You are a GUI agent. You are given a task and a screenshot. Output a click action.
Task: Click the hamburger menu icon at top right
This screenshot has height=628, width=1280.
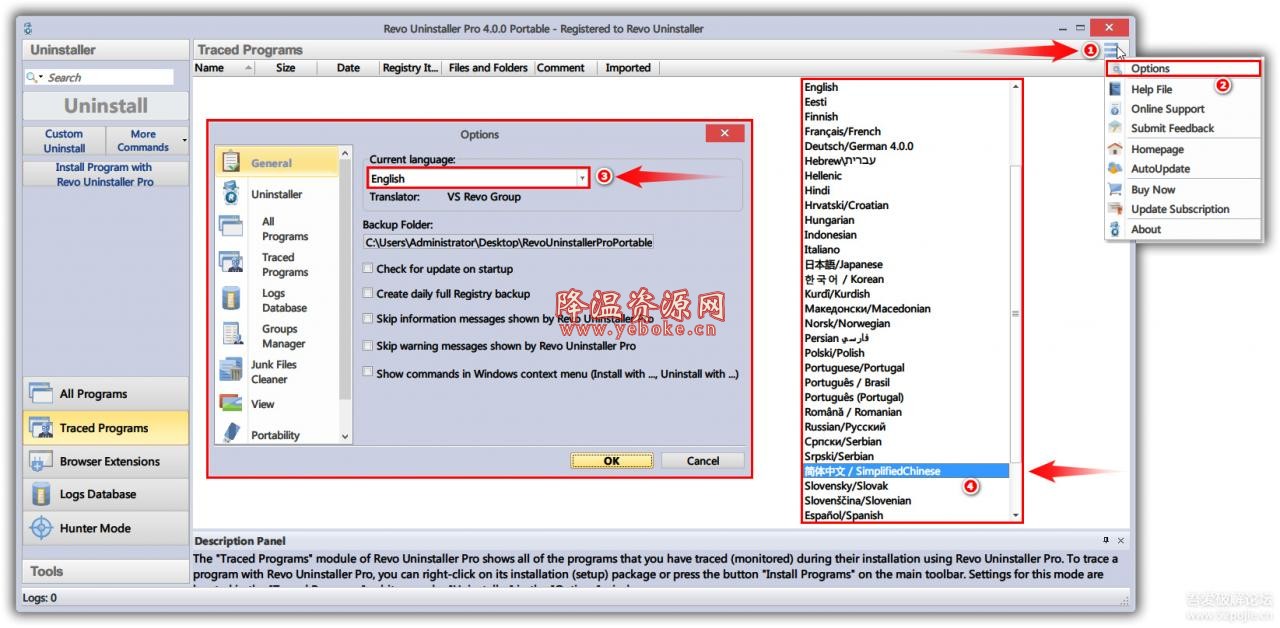tap(1112, 49)
